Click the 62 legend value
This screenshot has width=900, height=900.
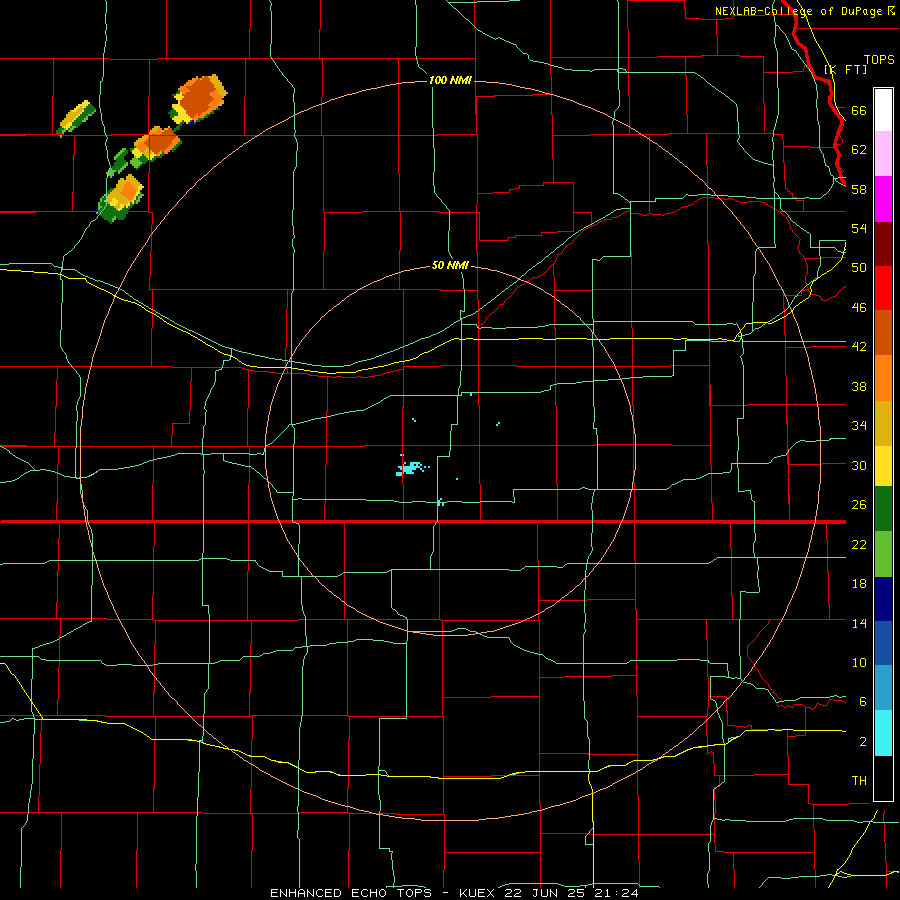pyautogui.click(x=859, y=150)
